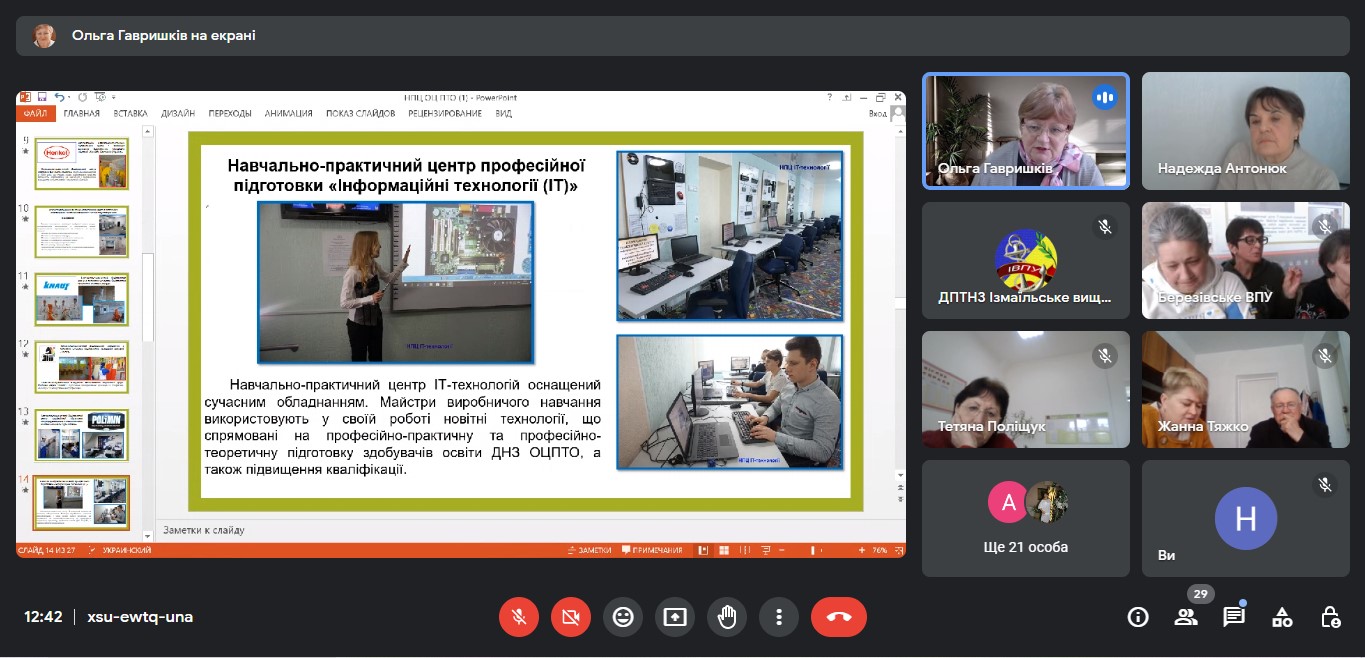Leave the call with red hang-up button
The width and height of the screenshot is (1365, 658).
(838, 617)
